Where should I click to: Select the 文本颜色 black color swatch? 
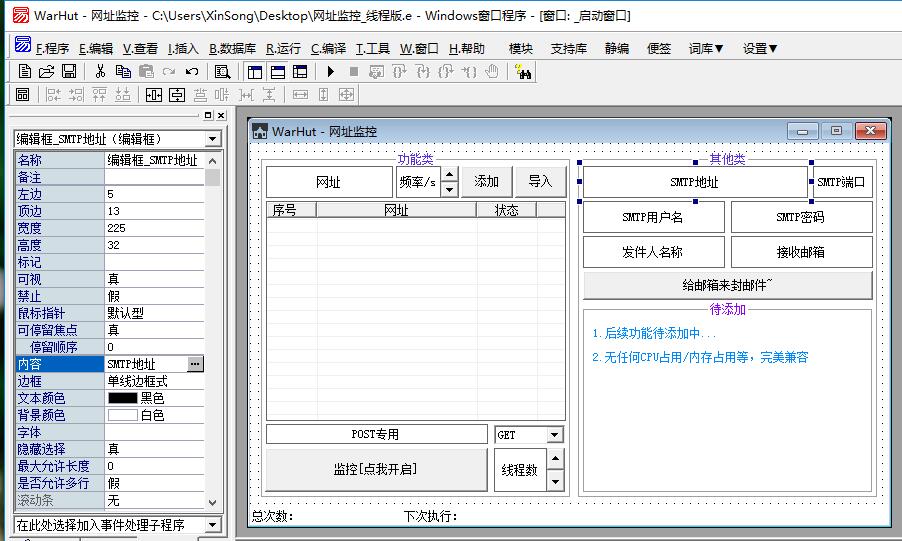point(123,398)
